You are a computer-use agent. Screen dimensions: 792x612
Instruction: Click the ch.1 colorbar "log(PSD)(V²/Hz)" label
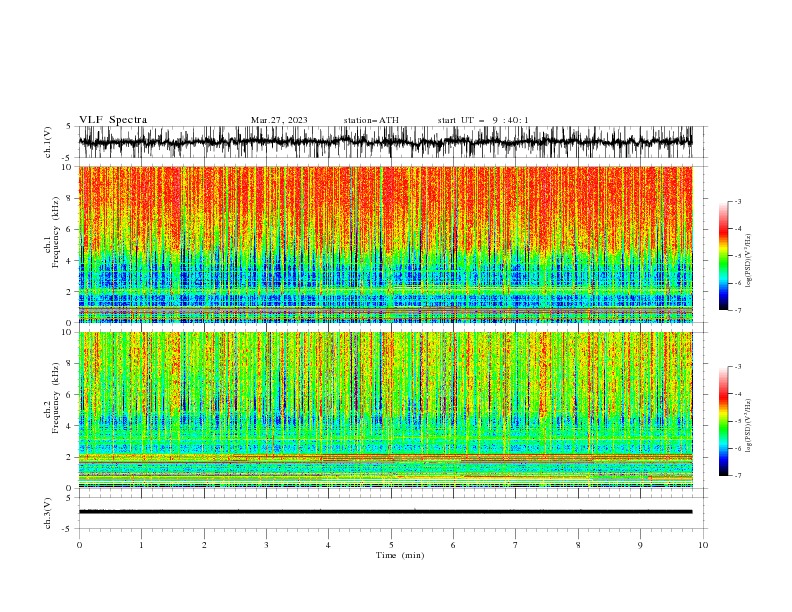tap(748, 261)
